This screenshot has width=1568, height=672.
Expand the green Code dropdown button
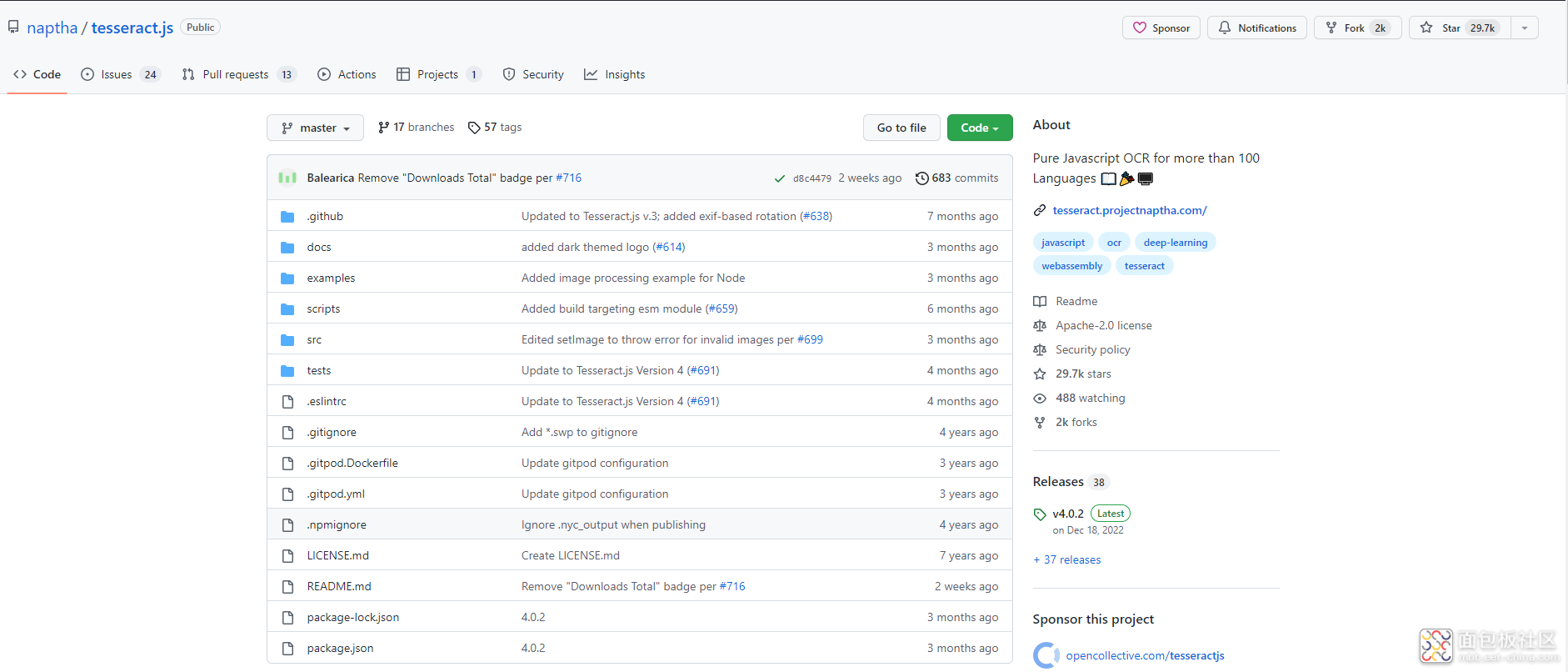(980, 128)
